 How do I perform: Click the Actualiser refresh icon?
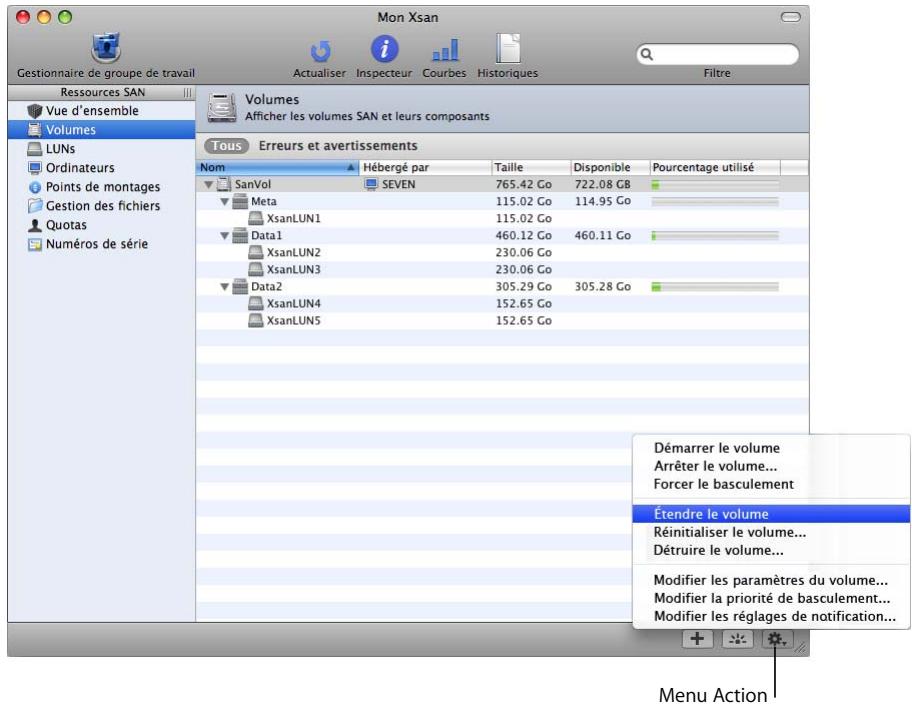tap(320, 51)
